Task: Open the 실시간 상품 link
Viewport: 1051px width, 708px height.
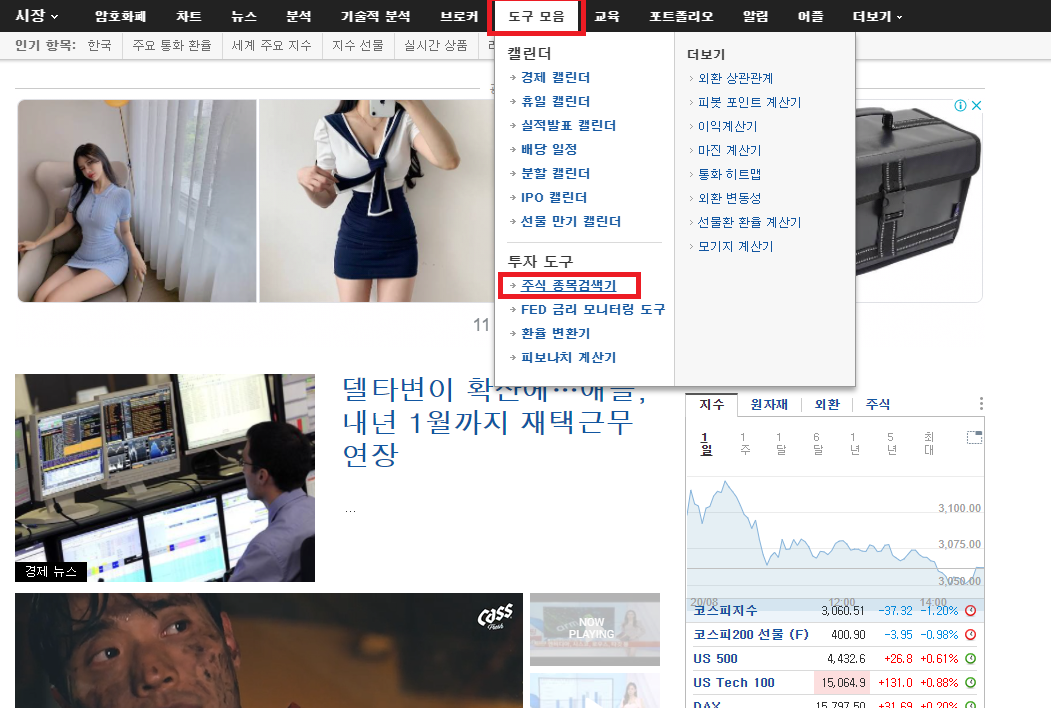Action: [x=436, y=46]
